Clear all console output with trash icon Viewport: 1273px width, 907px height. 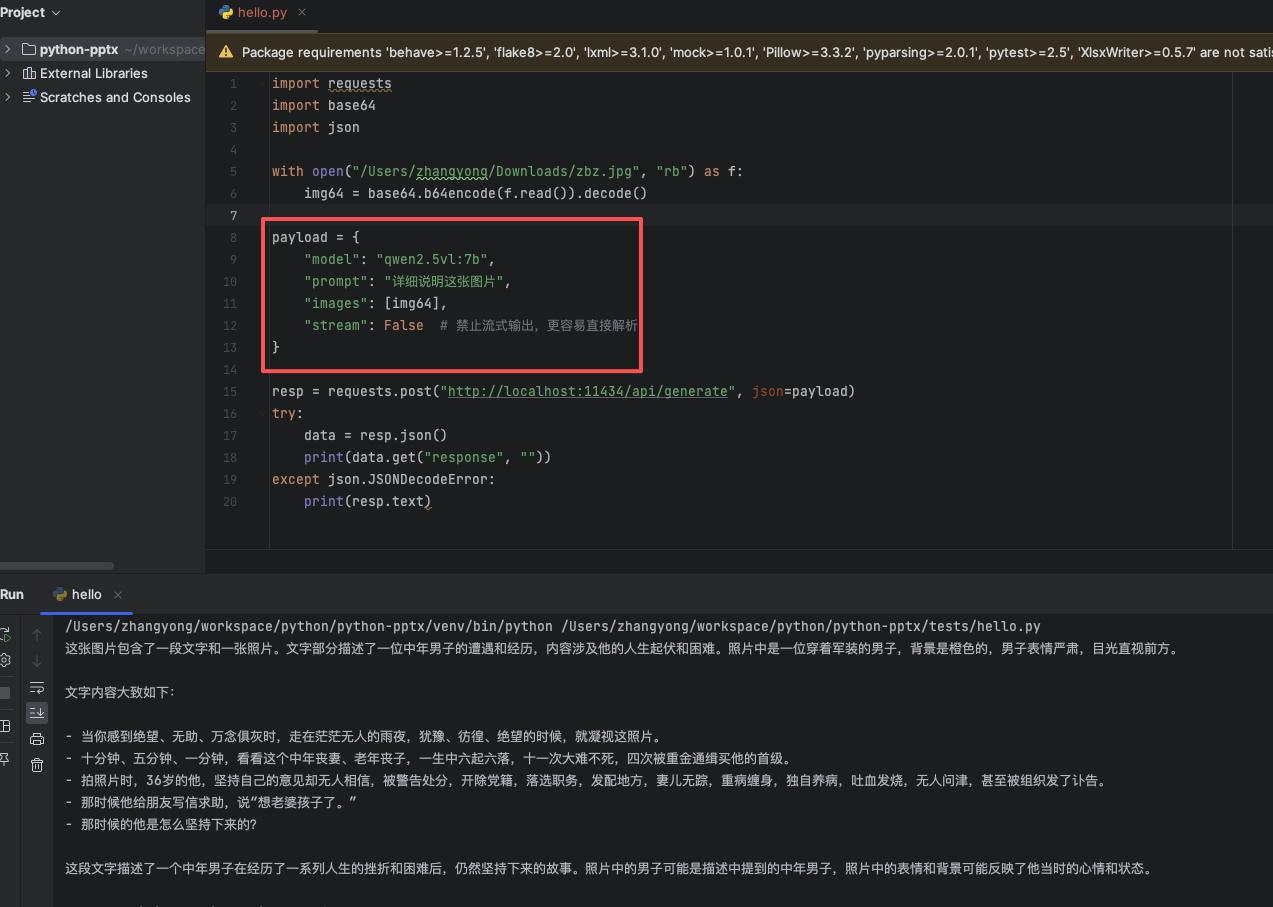click(37, 765)
